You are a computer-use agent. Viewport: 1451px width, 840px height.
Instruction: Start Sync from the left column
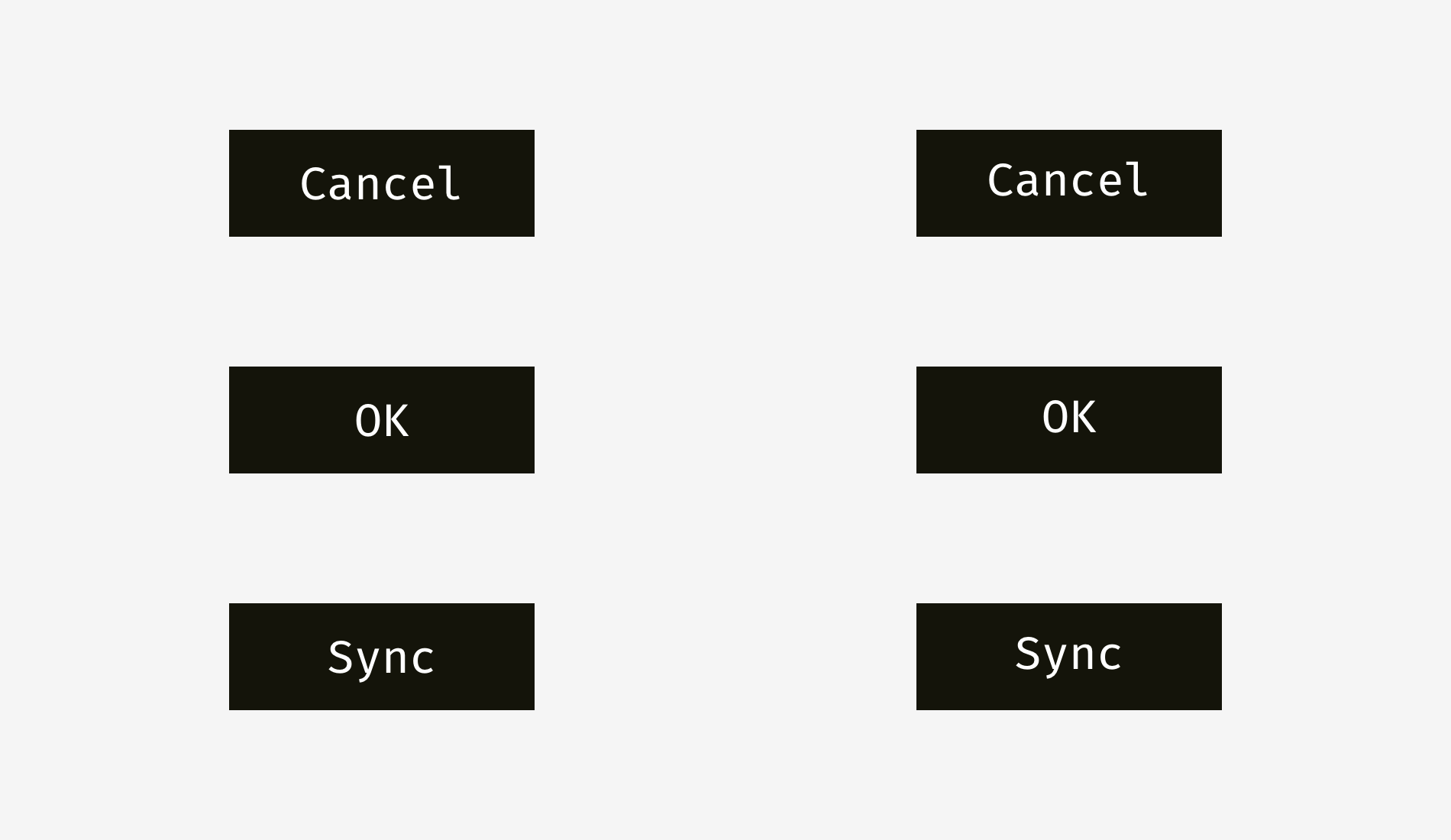(x=382, y=657)
